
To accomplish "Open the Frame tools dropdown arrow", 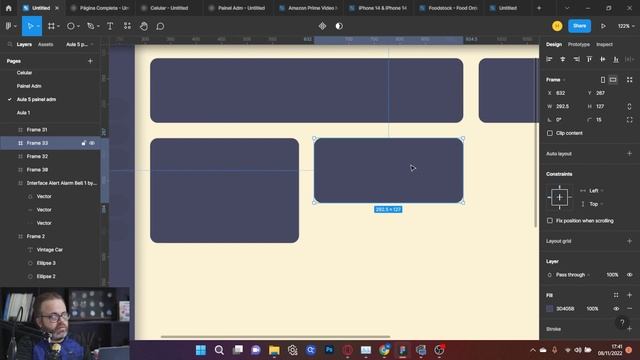I will (x=58, y=26).
